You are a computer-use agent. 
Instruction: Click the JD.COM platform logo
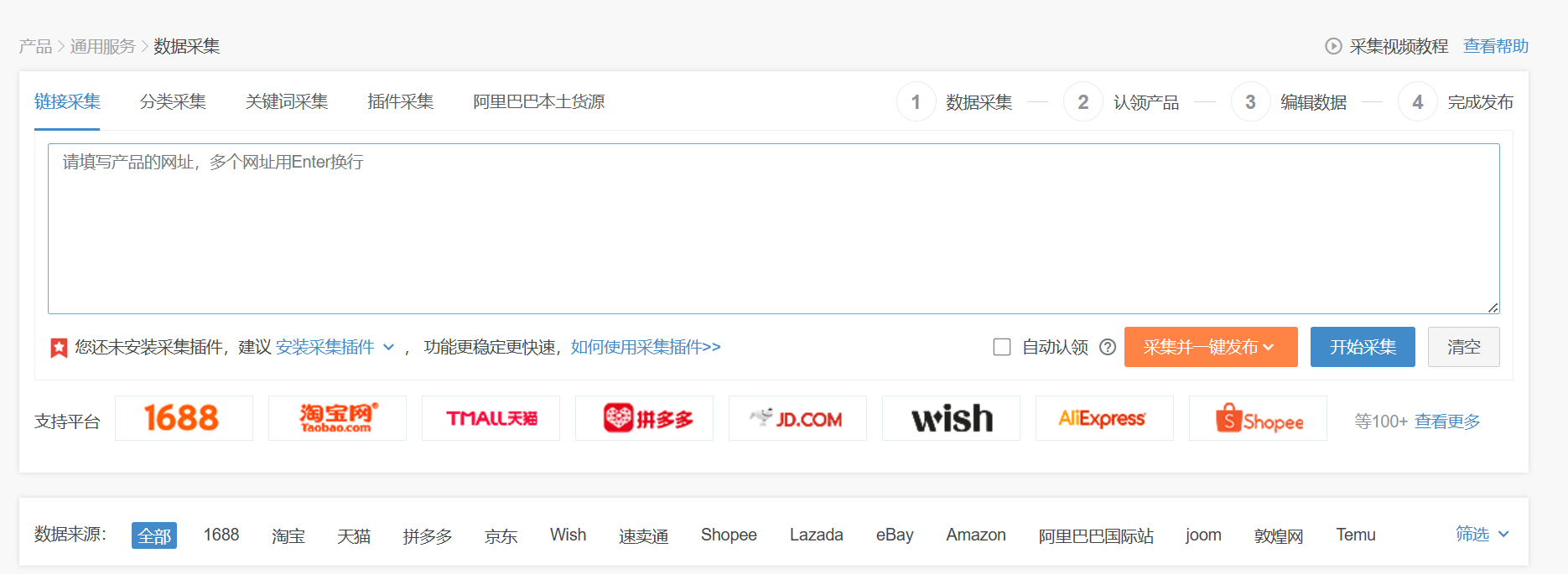click(797, 418)
